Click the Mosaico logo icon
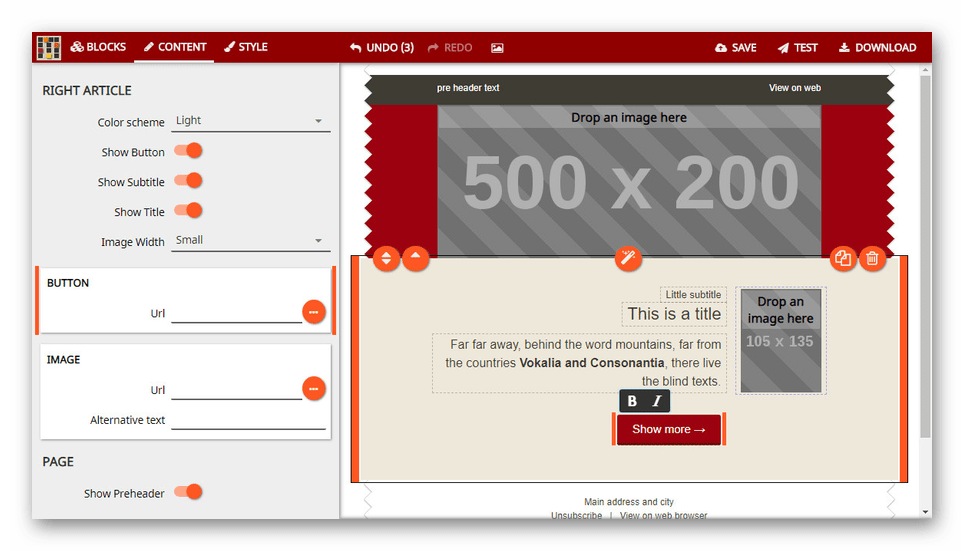 (x=49, y=47)
